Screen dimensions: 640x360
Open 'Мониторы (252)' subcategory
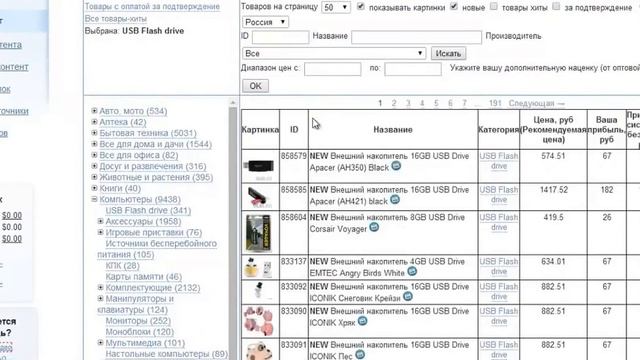click(x=138, y=320)
